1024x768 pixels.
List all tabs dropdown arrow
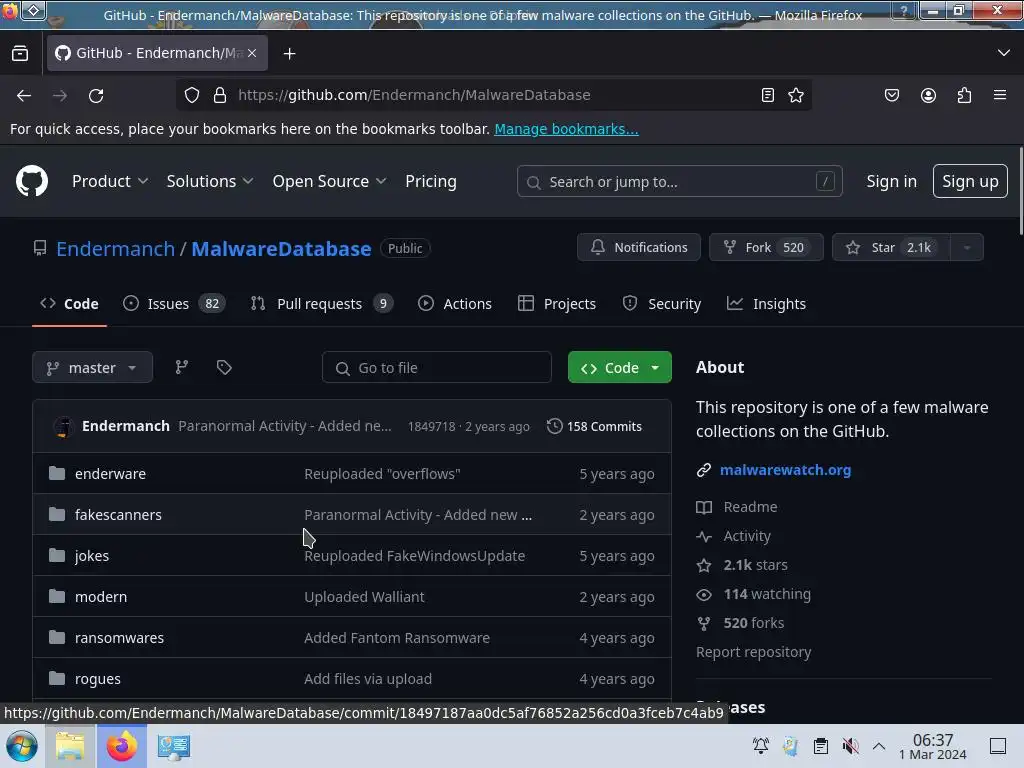1004,53
